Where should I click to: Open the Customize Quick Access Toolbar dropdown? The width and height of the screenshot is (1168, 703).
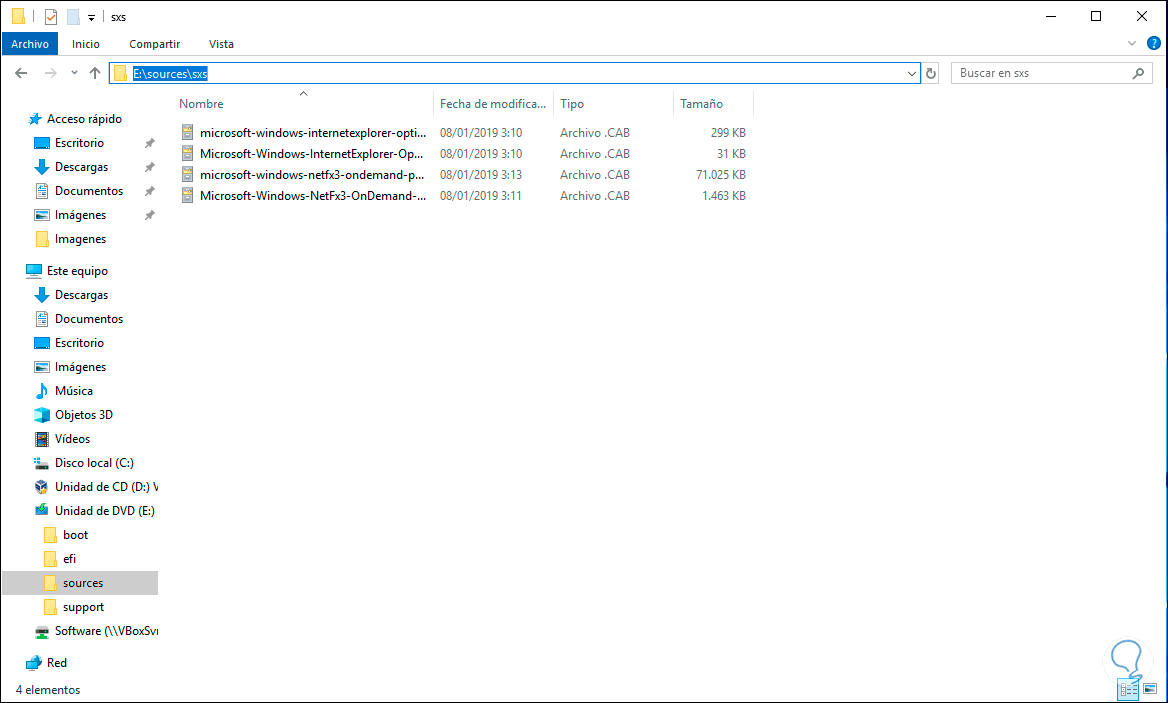click(x=92, y=17)
